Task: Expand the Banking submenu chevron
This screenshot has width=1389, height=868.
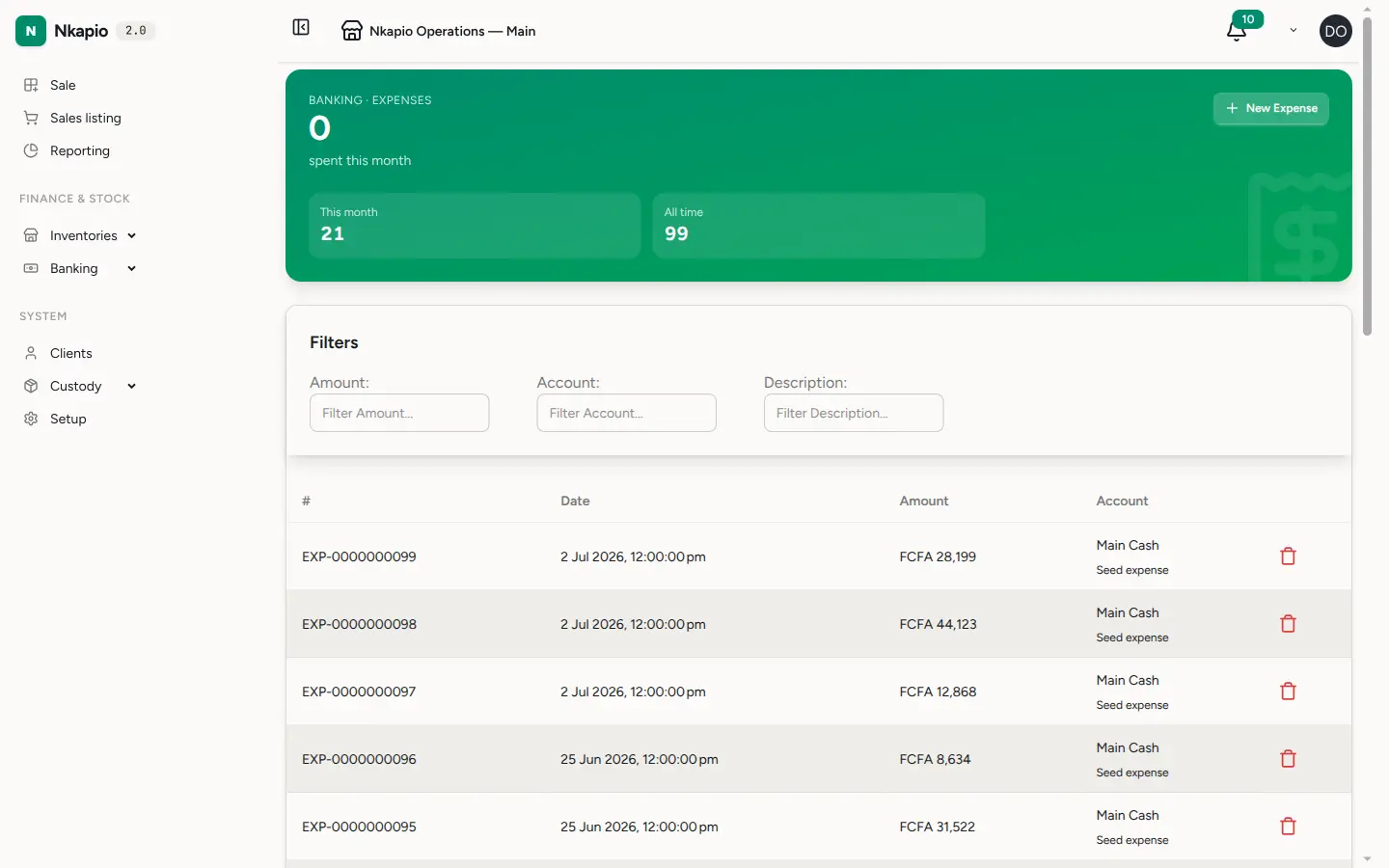Action: (131, 268)
